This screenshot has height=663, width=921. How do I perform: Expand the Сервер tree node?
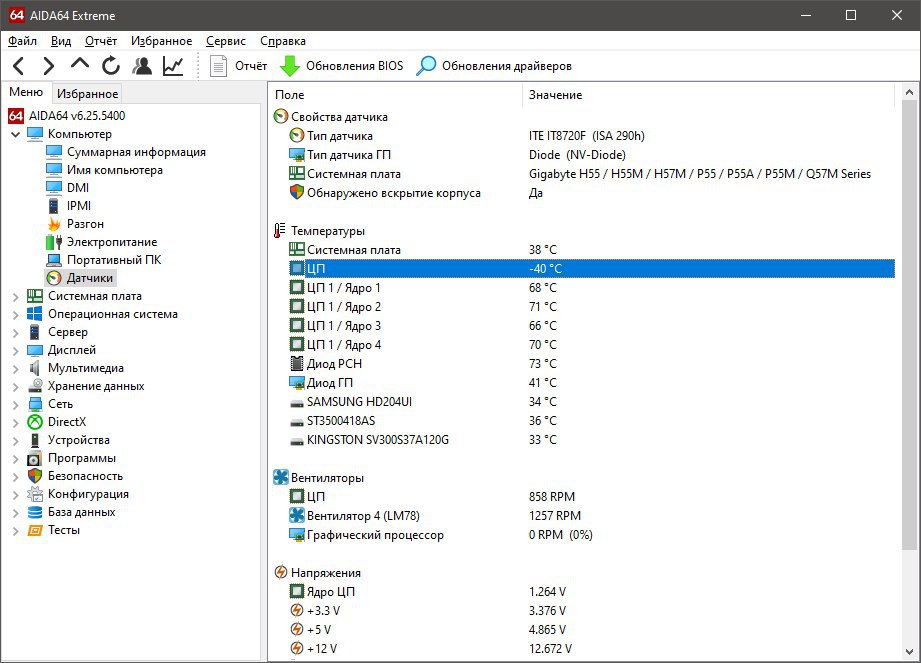click(16, 332)
